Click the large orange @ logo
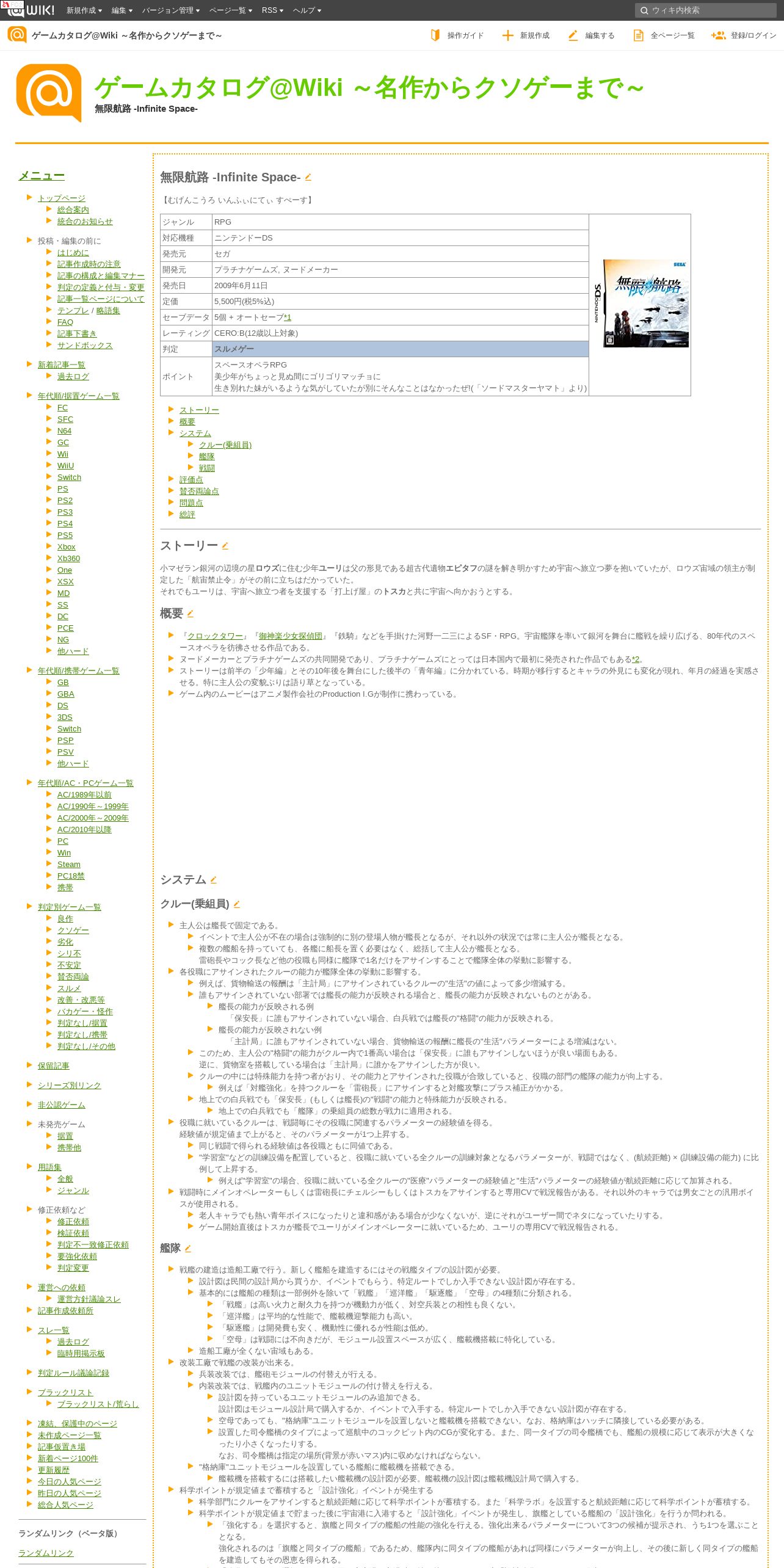784x1568 pixels. tap(49, 93)
